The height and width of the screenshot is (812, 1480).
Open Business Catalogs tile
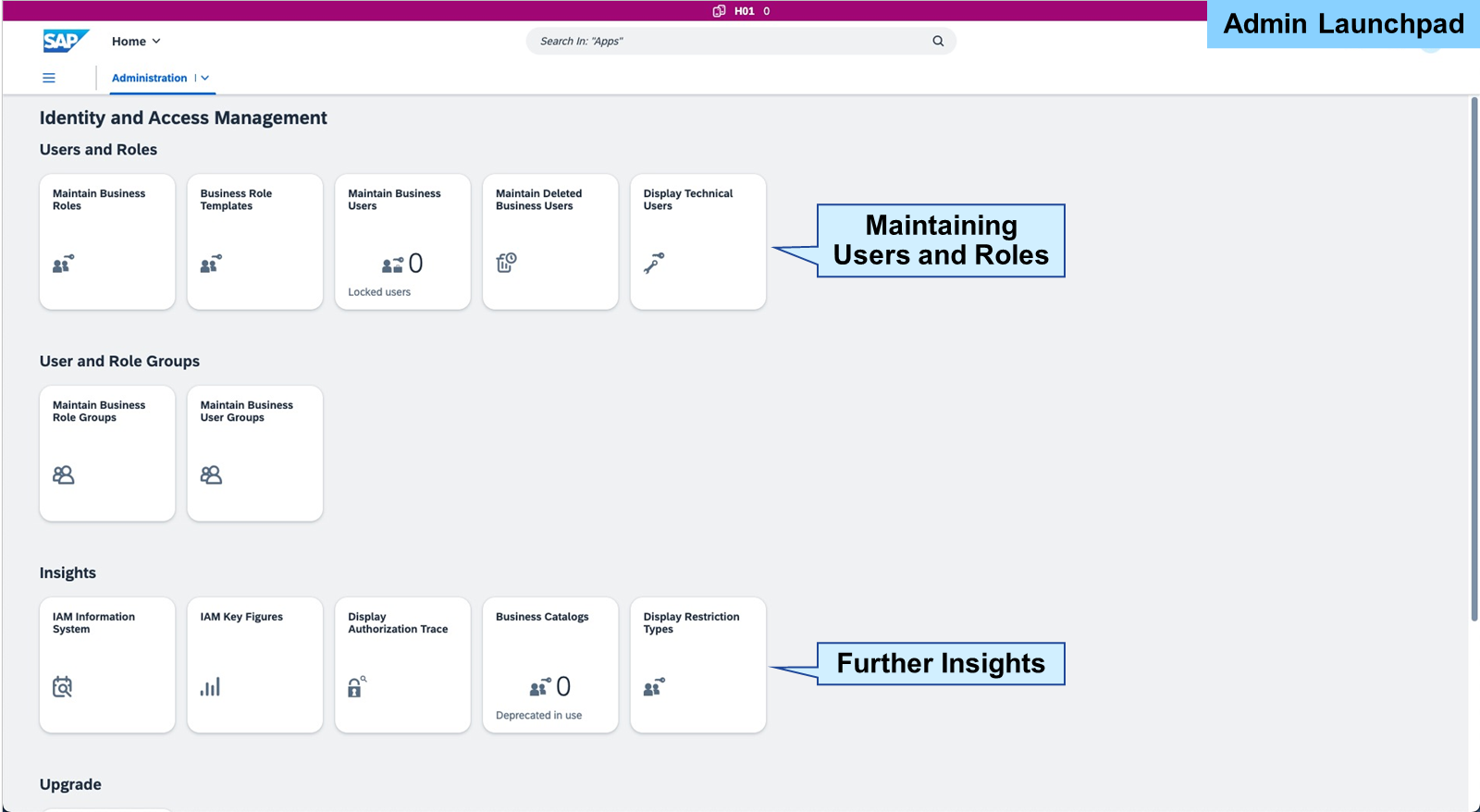point(550,665)
